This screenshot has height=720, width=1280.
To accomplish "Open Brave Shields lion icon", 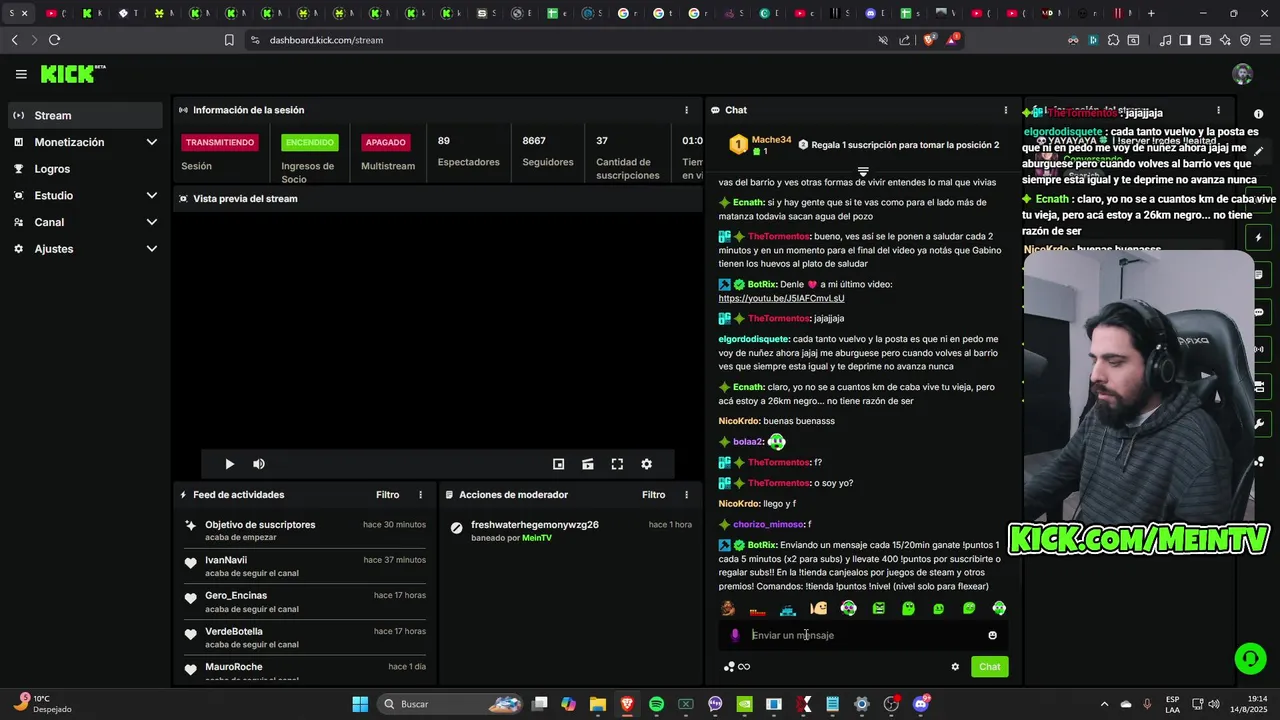I will point(929,40).
